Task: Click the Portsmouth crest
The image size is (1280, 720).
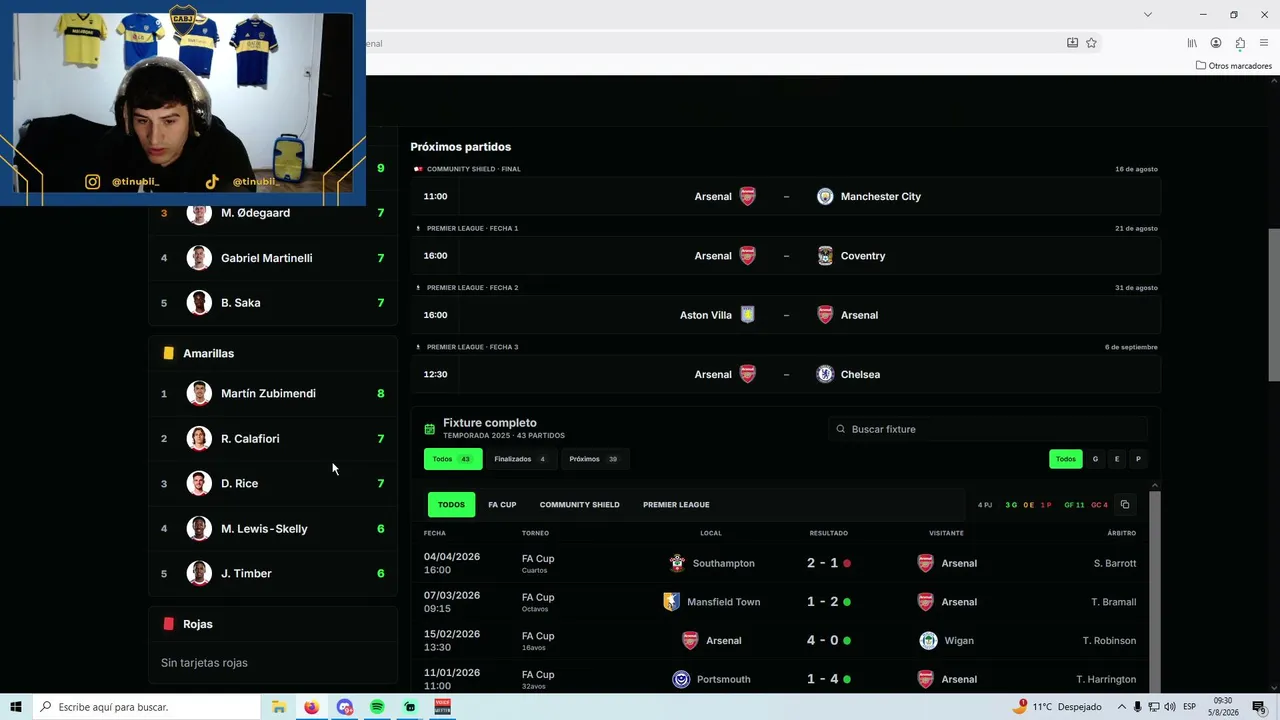Action: click(x=681, y=679)
